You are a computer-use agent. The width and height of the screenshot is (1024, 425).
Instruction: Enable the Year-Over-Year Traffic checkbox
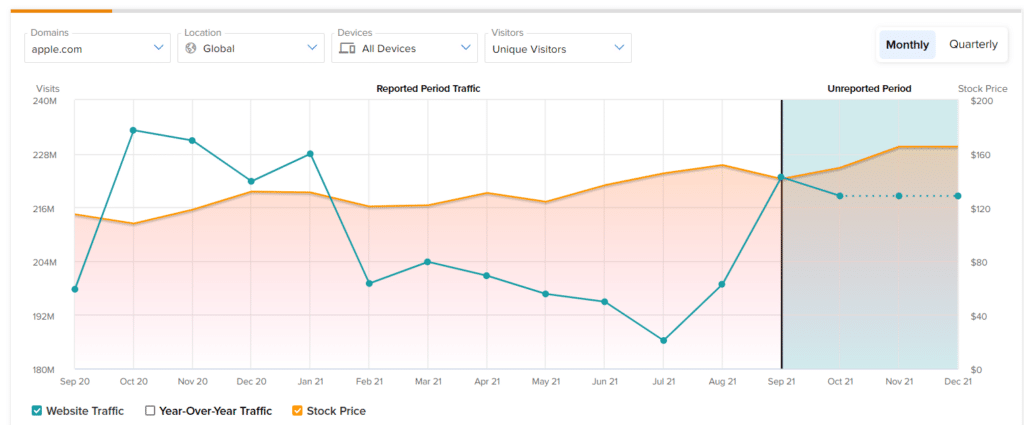(x=150, y=411)
